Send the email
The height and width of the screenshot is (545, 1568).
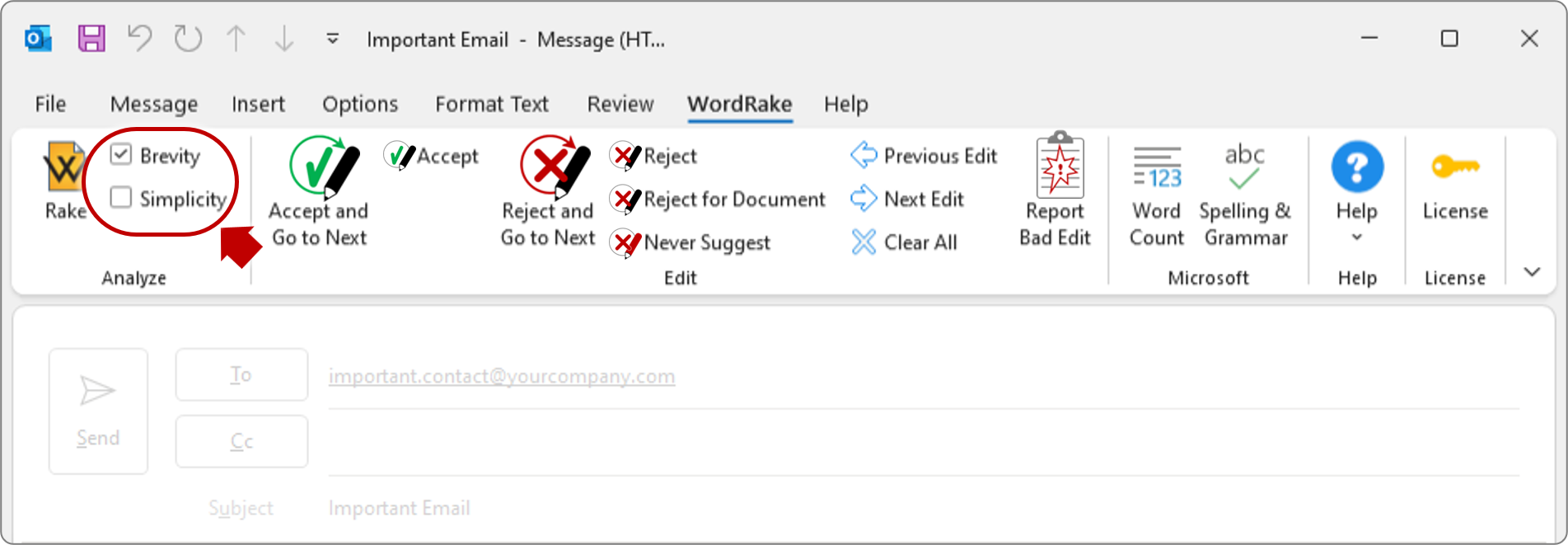click(98, 411)
